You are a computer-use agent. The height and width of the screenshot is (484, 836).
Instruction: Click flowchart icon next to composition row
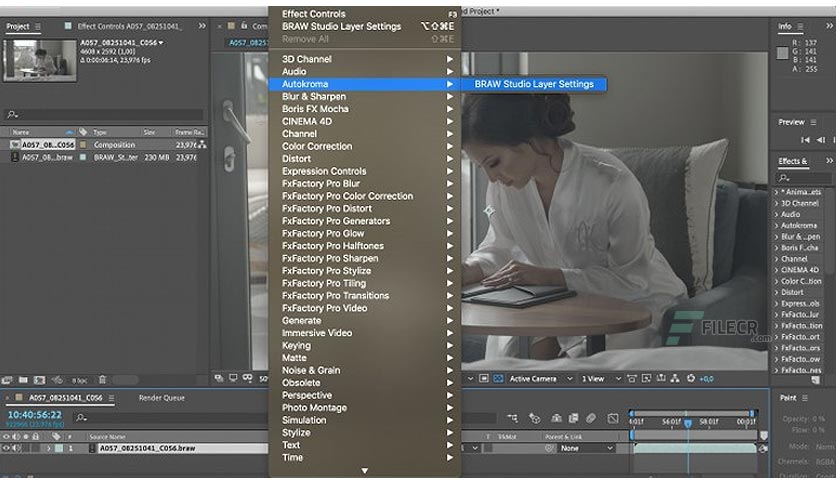coord(202,144)
